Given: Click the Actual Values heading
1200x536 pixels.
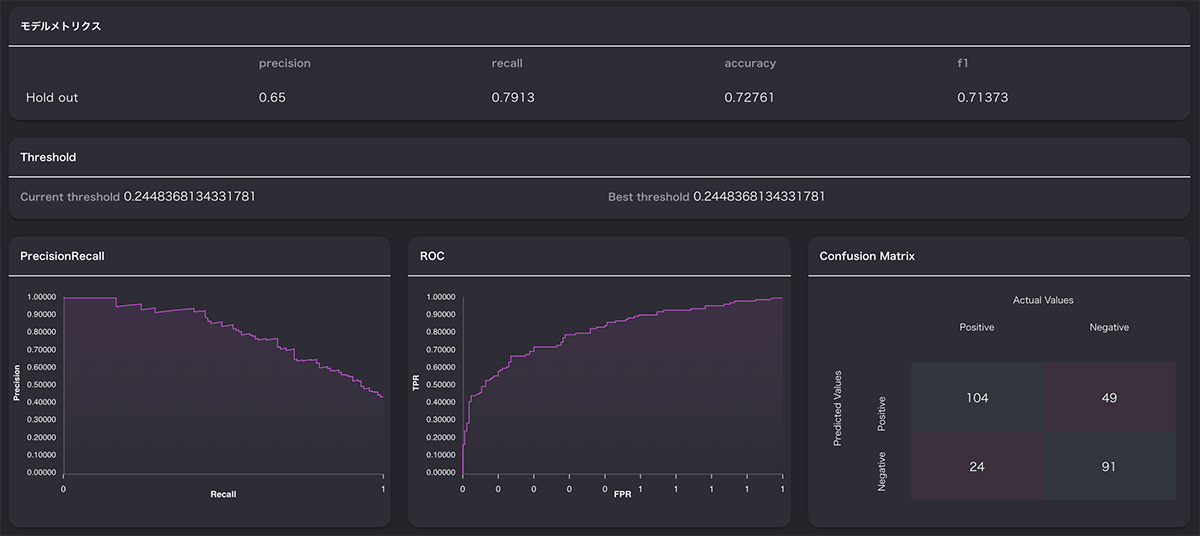Looking at the screenshot, I should tap(1043, 300).
